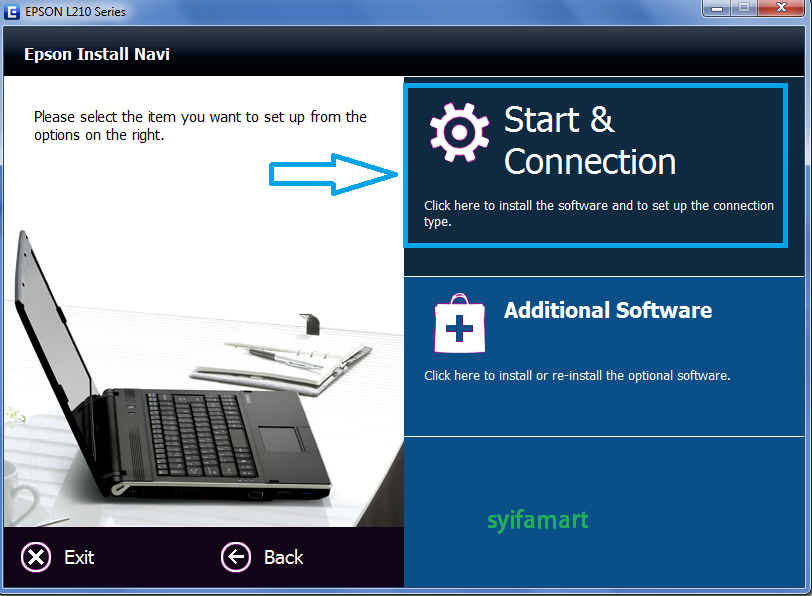The width and height of the screenshot is (812, 596).
Task: Click the Back arrow circle icon
Action: [236, 557]
